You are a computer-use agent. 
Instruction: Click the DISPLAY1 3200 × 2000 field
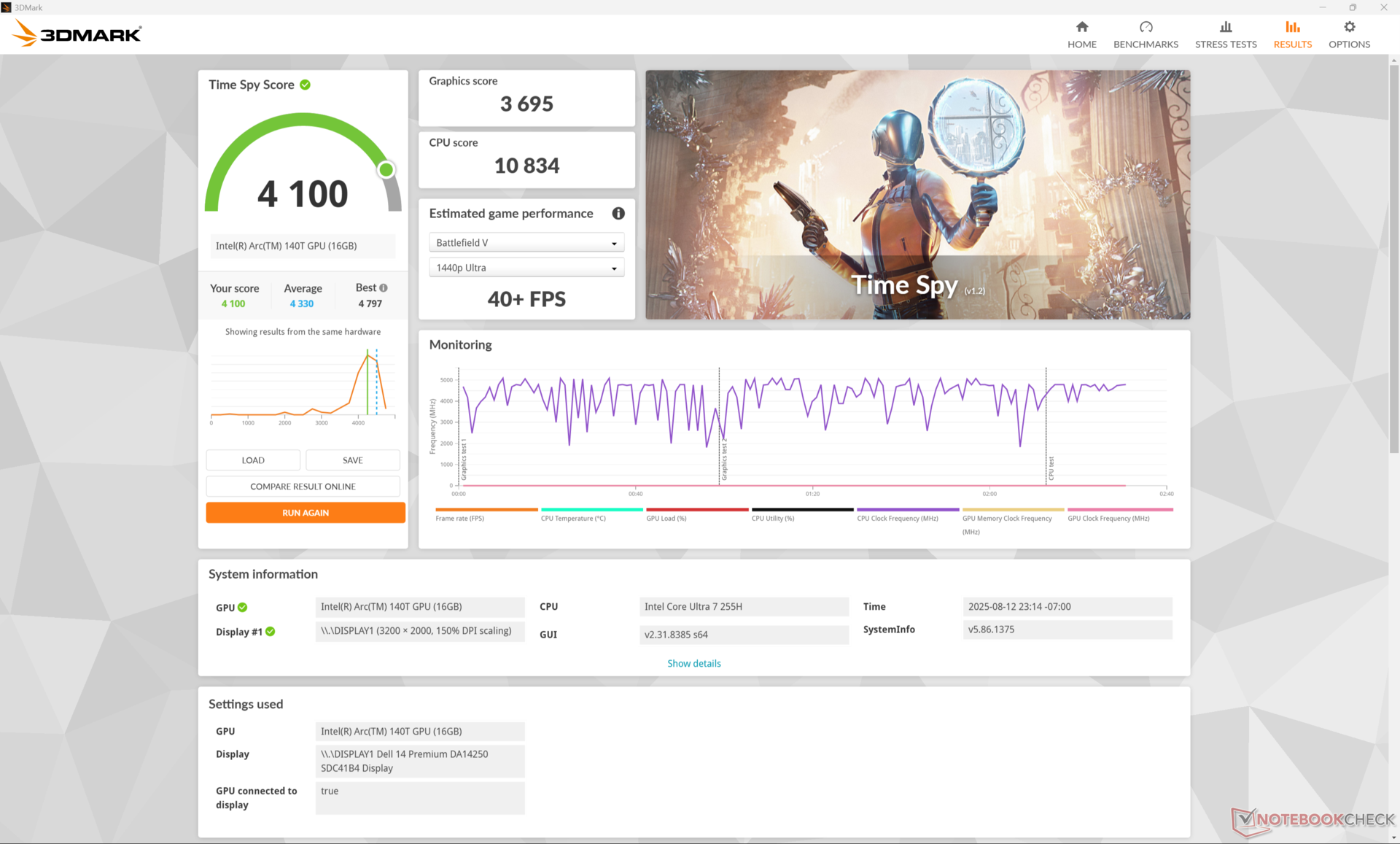[420, 631]
